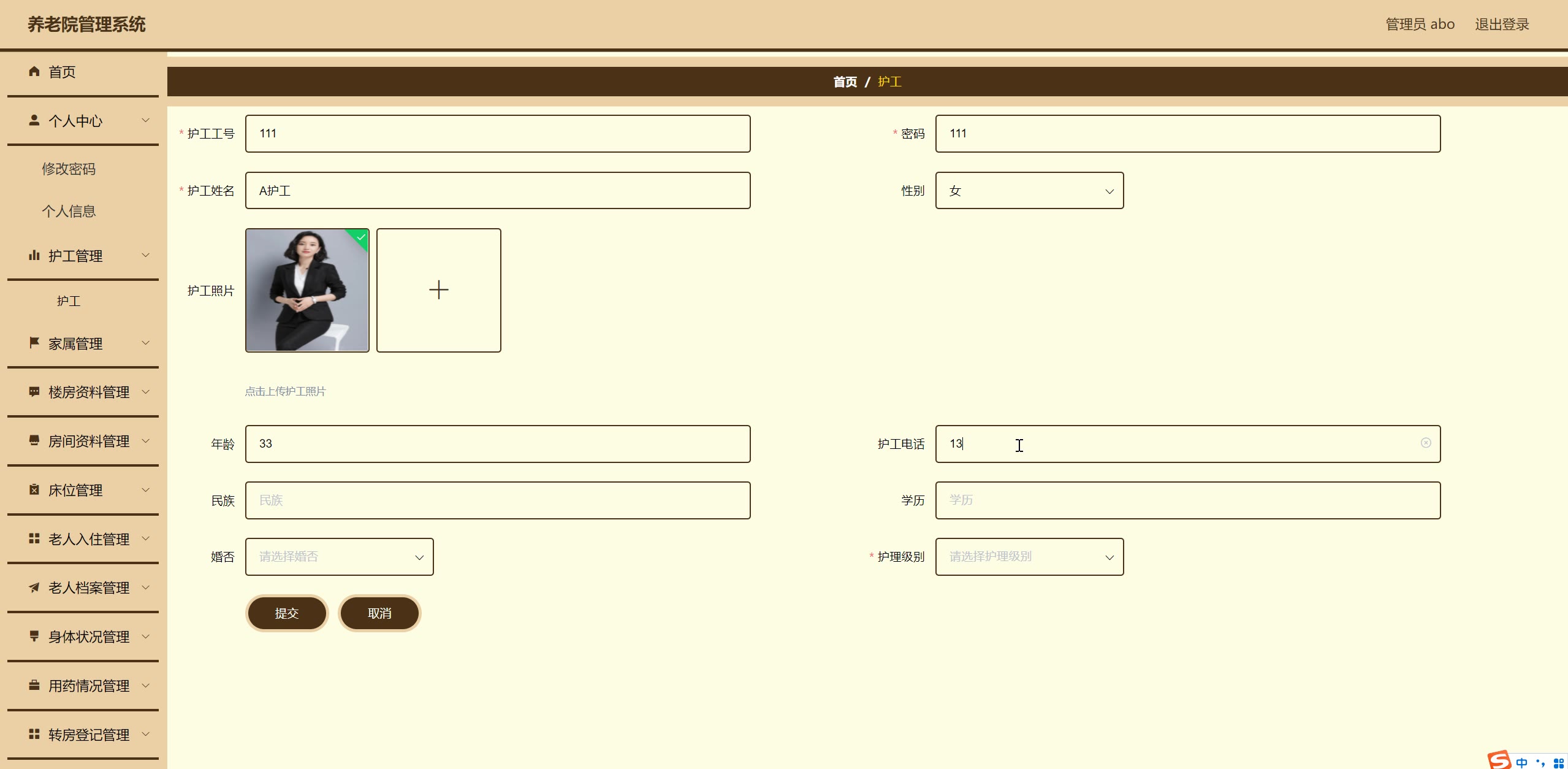This screenshot has width=1568, height=769.
Task: Click the icon beside 房间资料管理
Action: pos(34,440)
